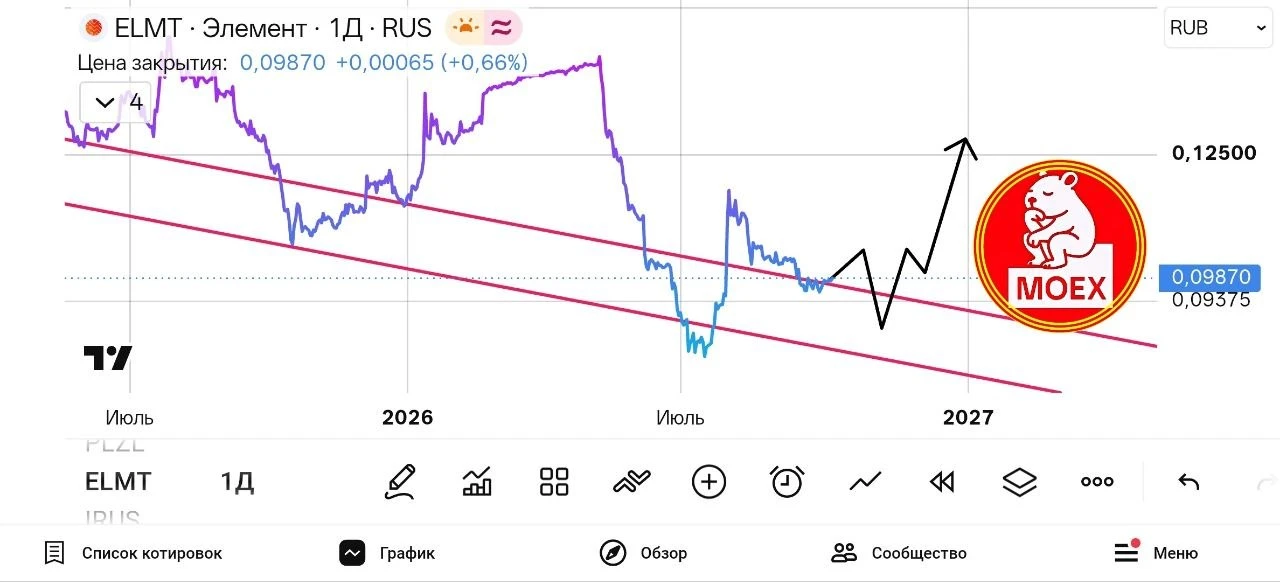This screenshot has width=1280, height=582.
Task: Change chart type line icon
Action: pyautogui.click(x=865, y=482)
